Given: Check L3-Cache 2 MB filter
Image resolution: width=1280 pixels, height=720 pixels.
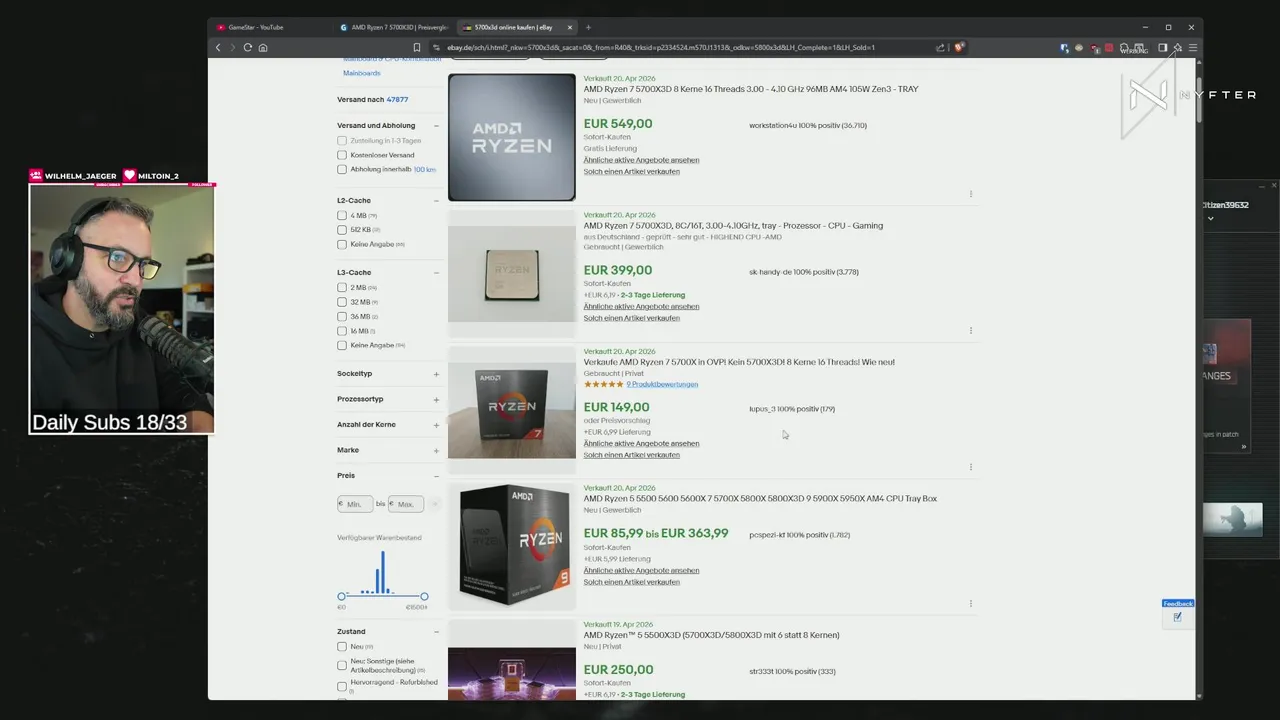Looking at the screenshot, I should pyautogui.click(x=342, y=287).
